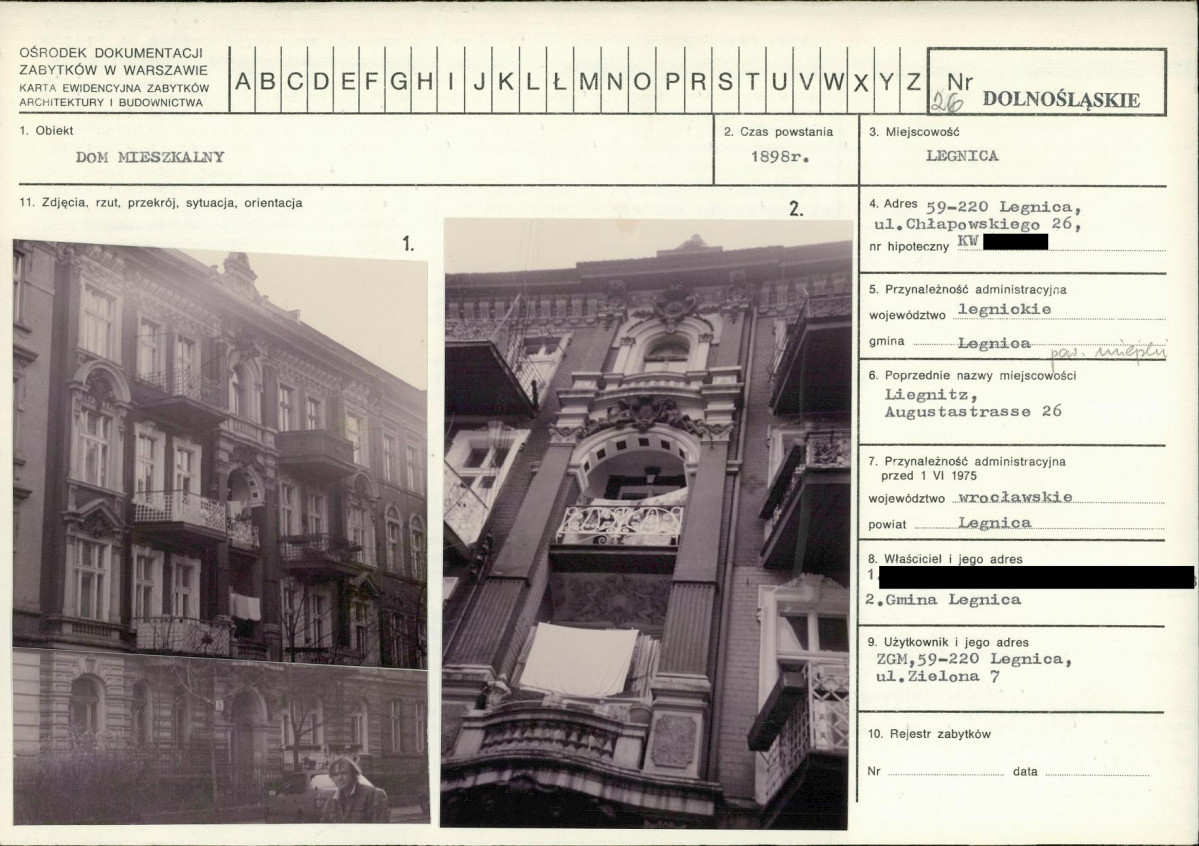
Task: Click the handwritten number 26 beside Nr
Action: click(x=945, y=100)
